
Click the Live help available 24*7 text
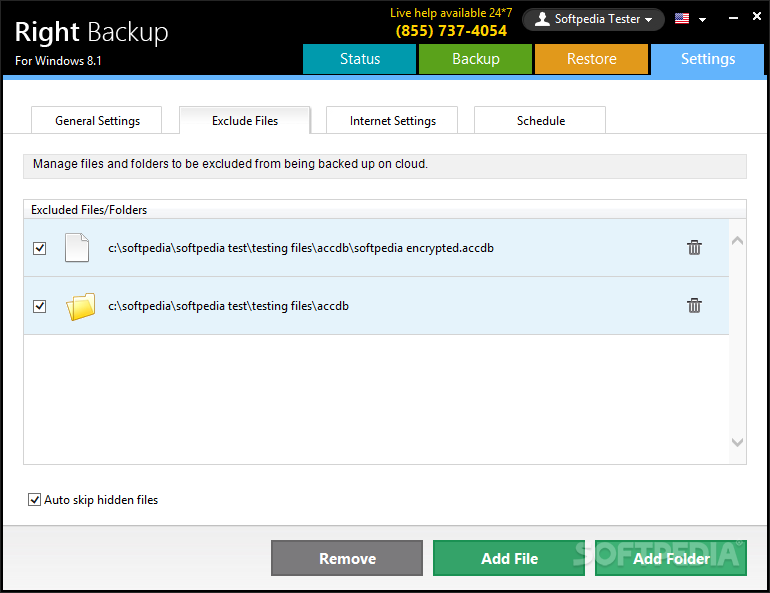tap(451, 13)
